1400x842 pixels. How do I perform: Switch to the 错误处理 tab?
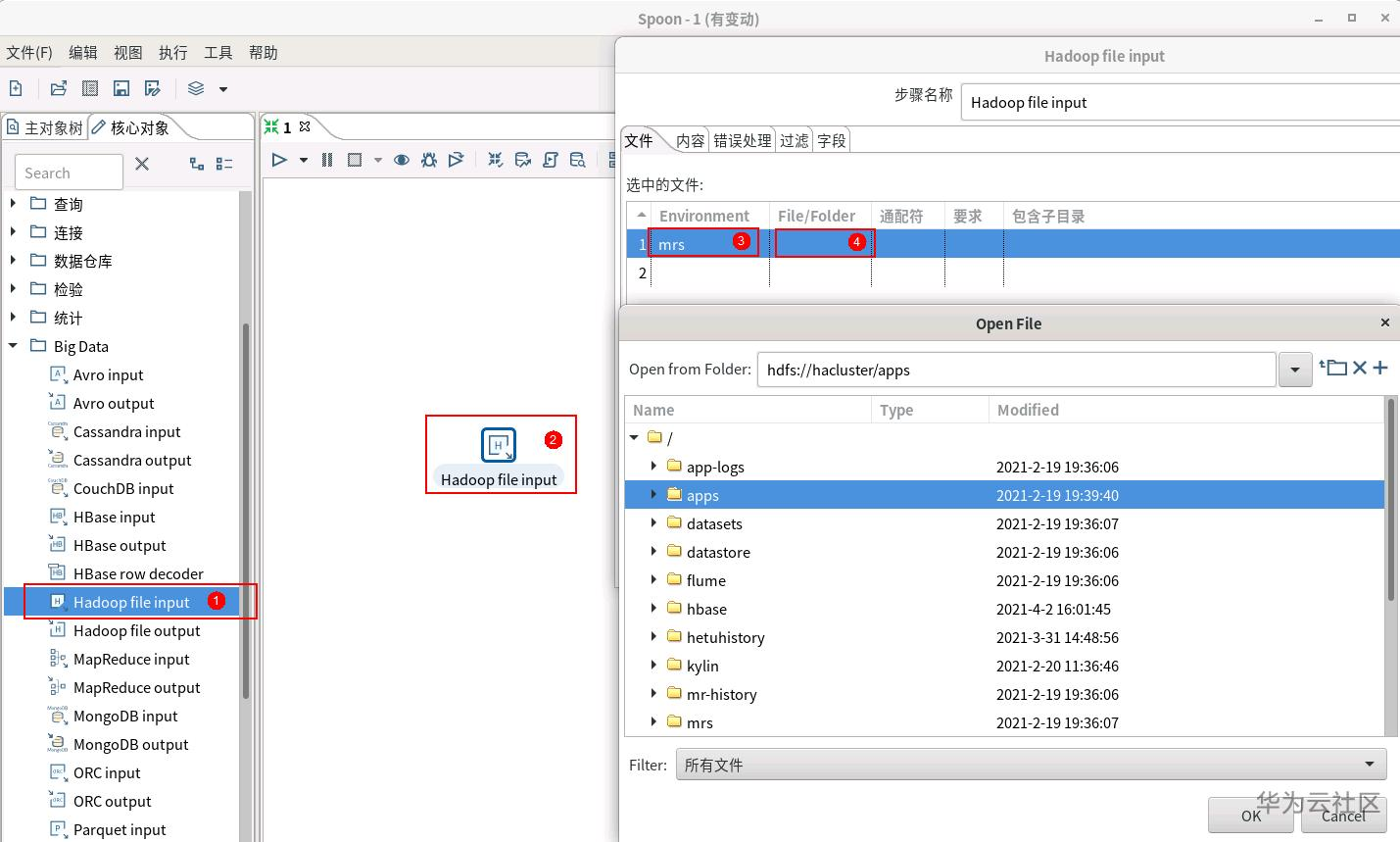[743, 140]
